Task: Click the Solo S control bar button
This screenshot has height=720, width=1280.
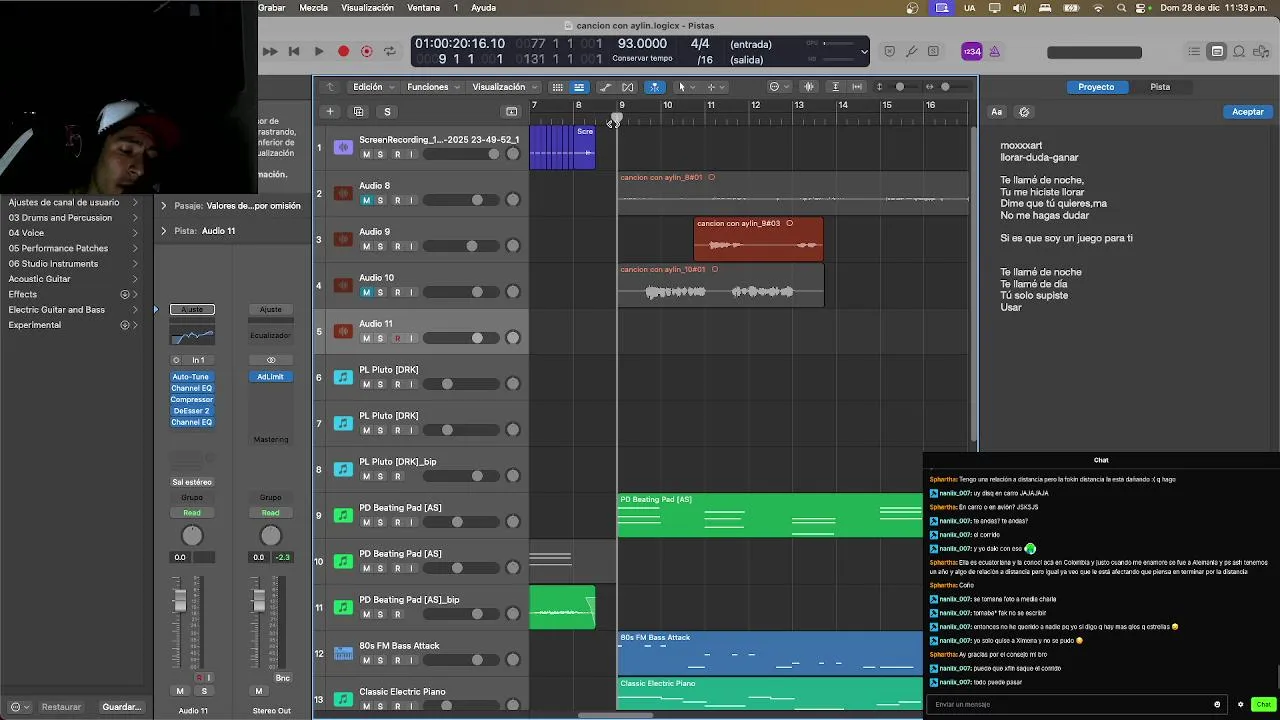Action: [933, 51]
